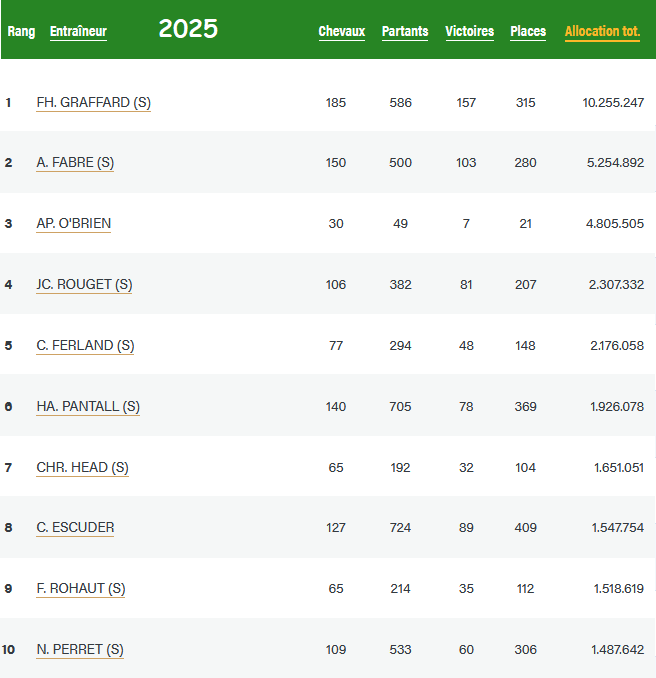The width and height of the screenshot is (656, 678).
Task: Click the 2025 year heading
Action: [188, 29]
